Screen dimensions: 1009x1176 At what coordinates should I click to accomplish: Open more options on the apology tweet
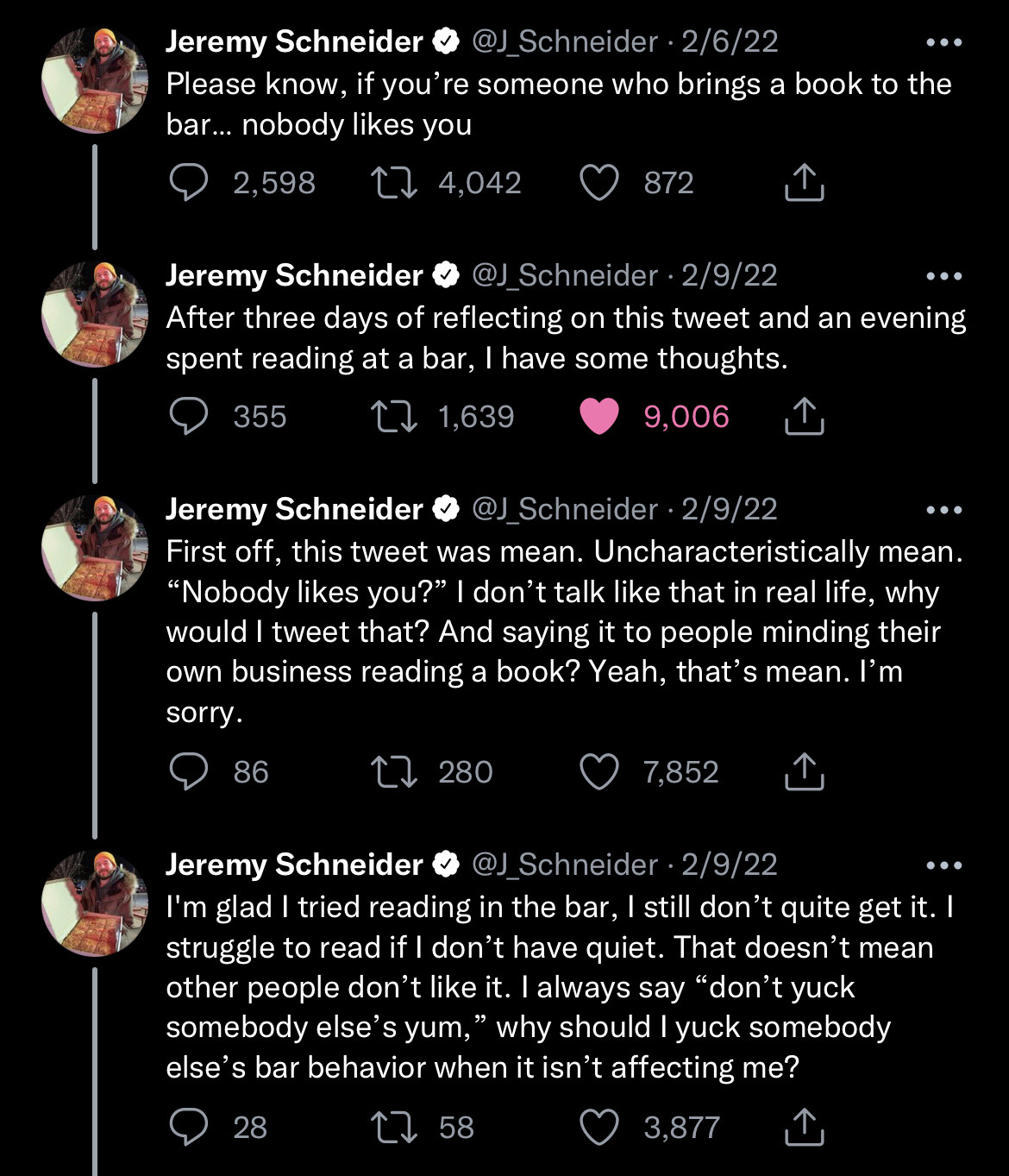point(943,510)
